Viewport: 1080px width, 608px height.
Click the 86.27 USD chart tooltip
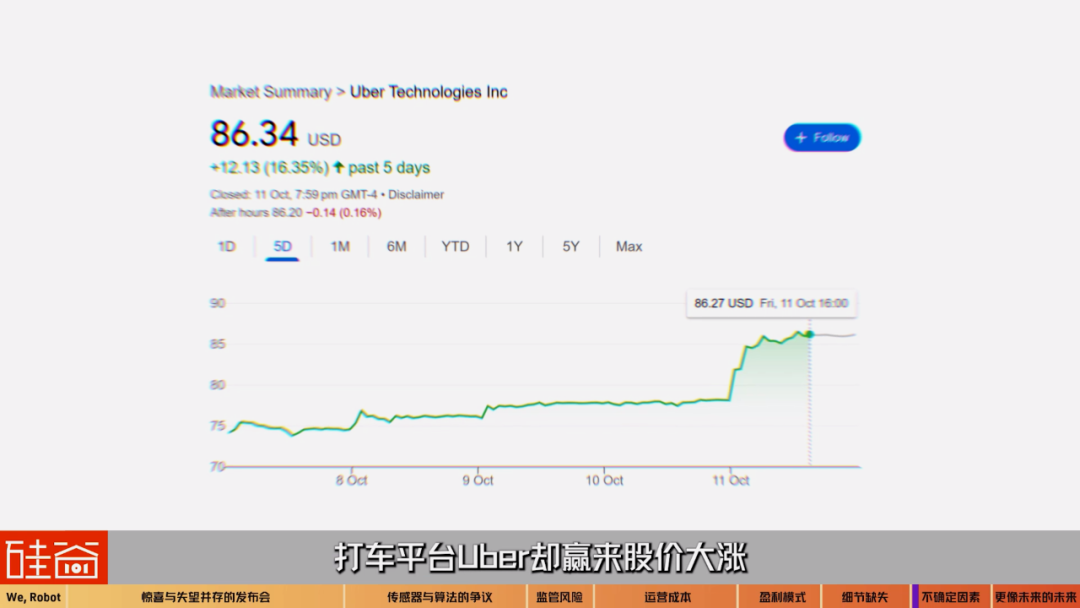tap(771, 304)
